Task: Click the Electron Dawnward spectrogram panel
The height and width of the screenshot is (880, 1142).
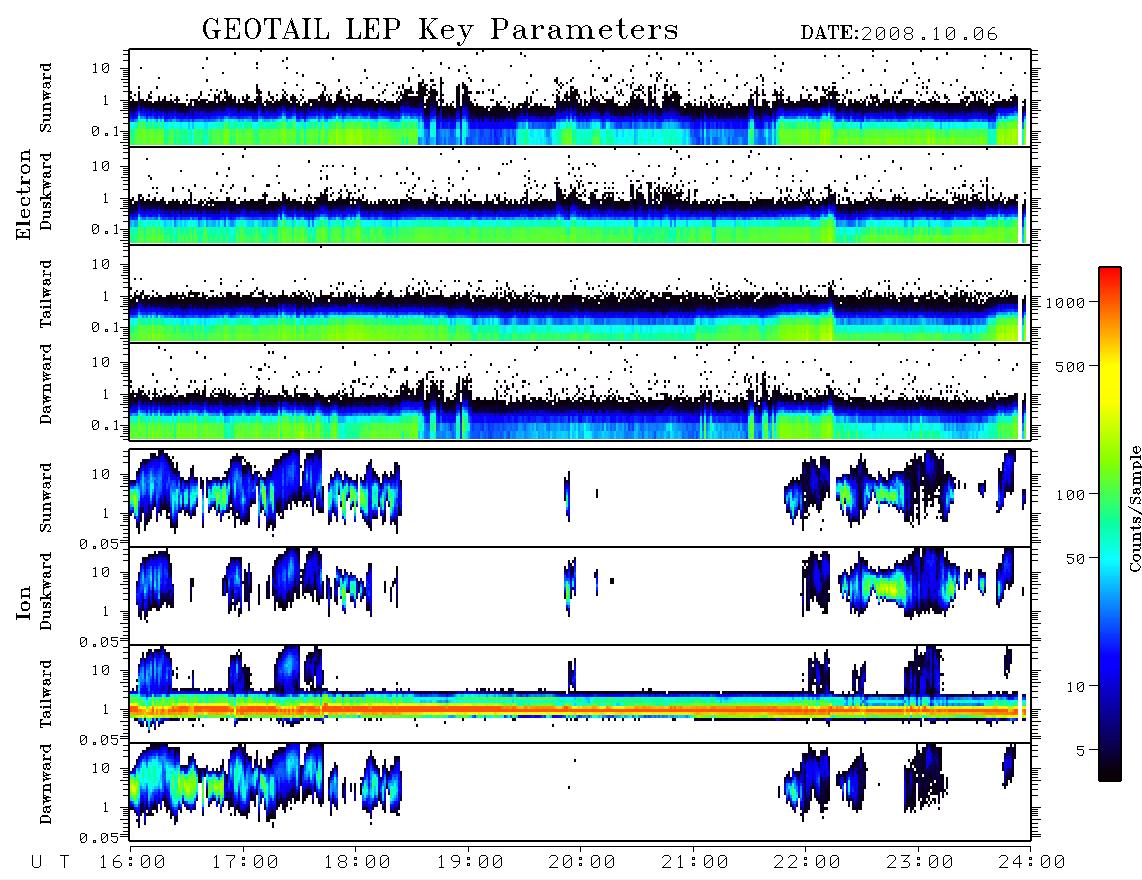Action: point(580,391)
